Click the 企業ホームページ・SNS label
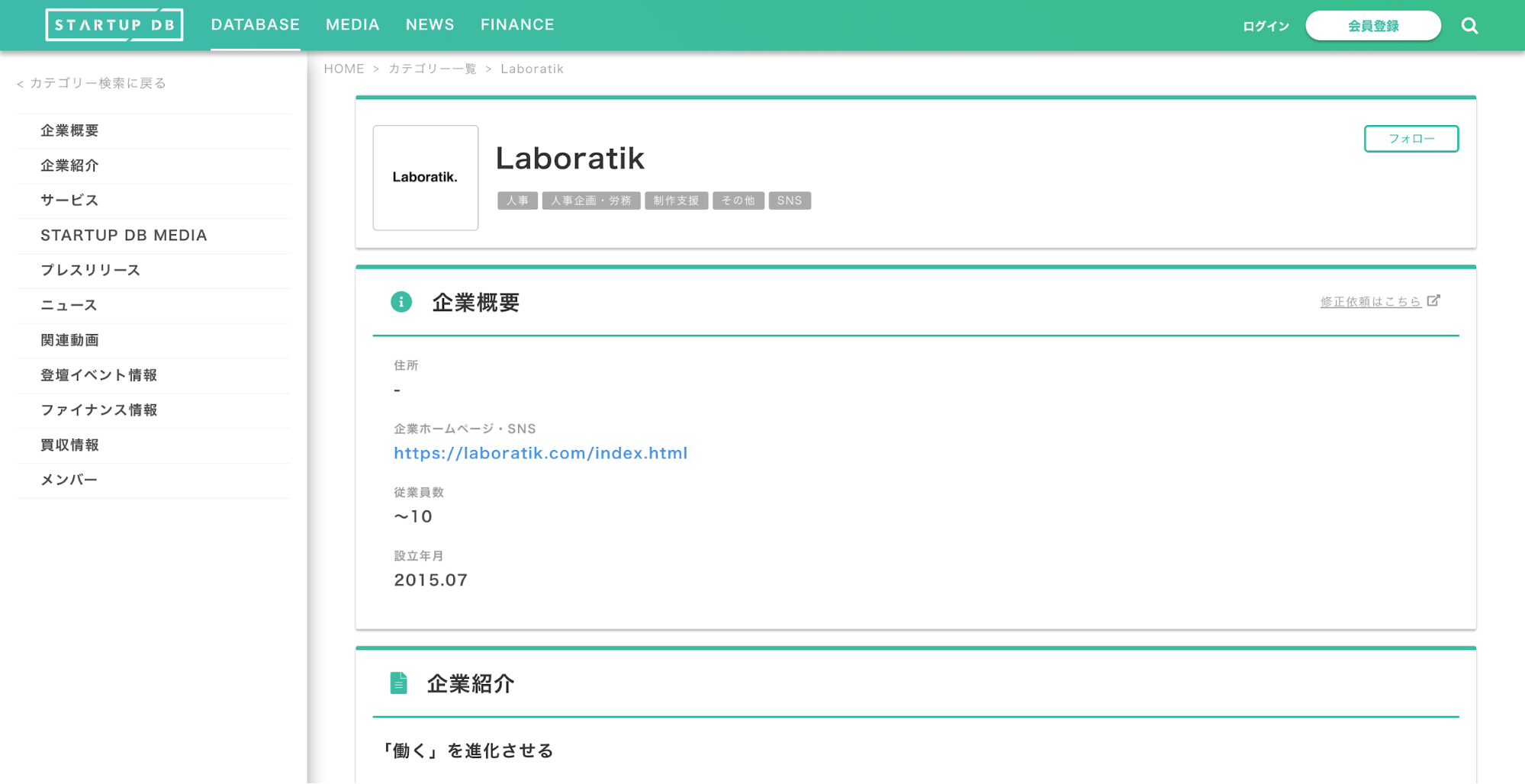Viewport: 1525px width, 784px height. [x=465, y=429]
